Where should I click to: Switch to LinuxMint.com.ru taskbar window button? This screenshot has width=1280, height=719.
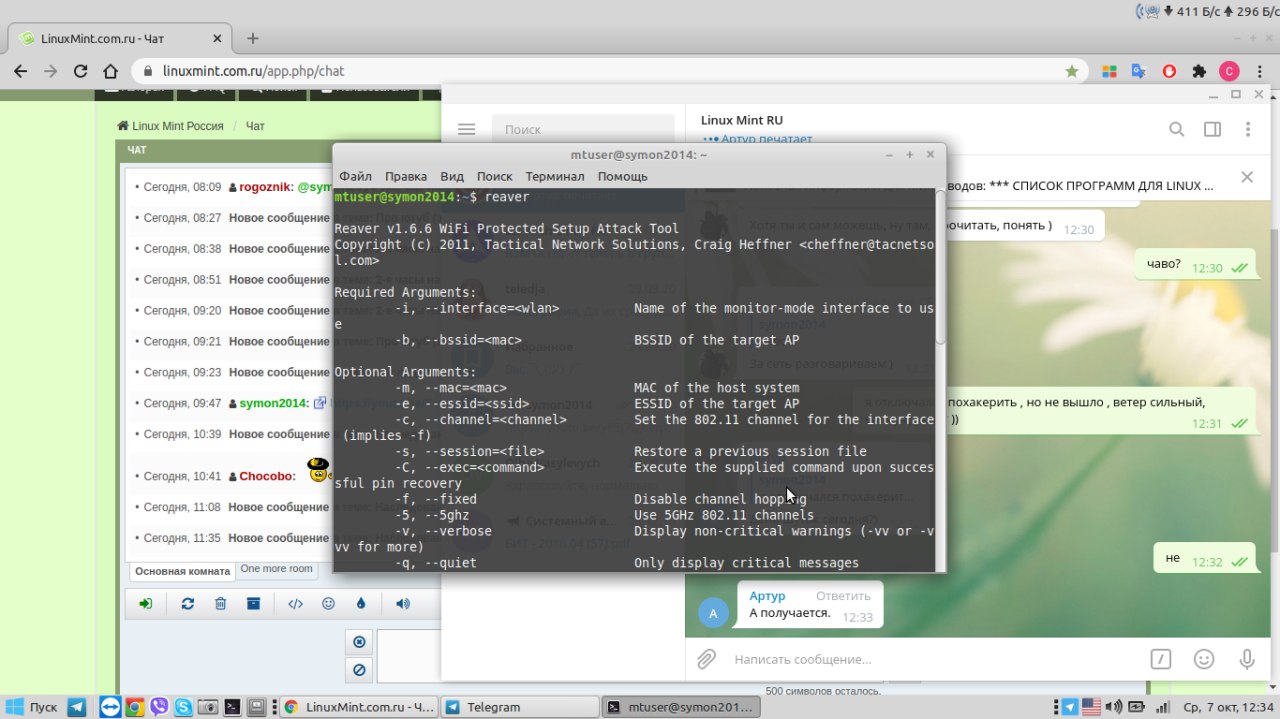tap(358, 707)
